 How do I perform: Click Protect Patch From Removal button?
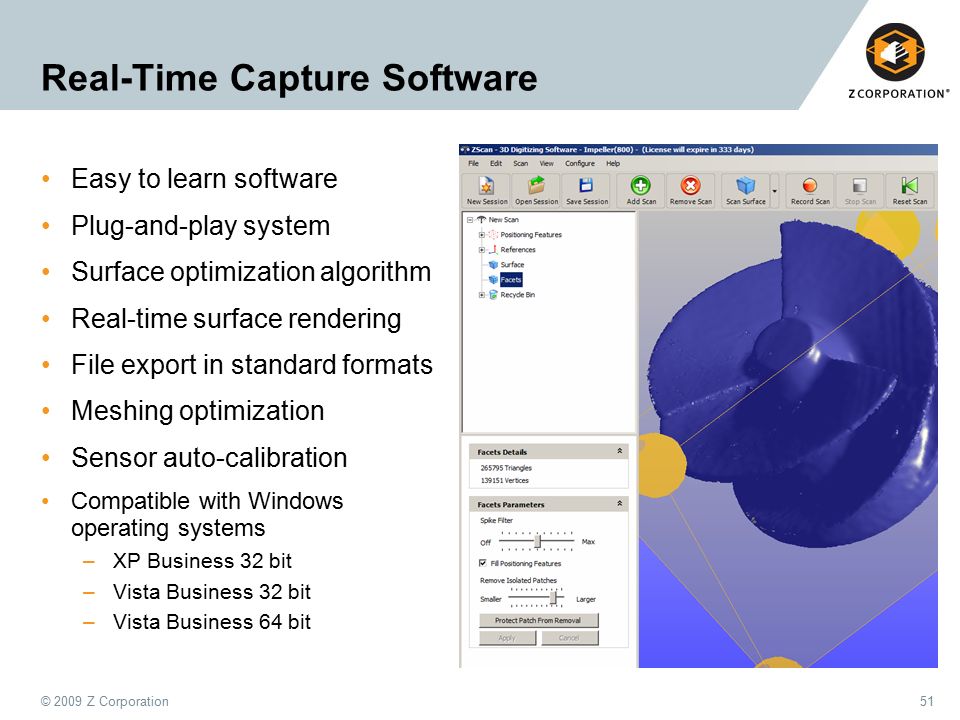pyautogui.click(x=538, y=620)
